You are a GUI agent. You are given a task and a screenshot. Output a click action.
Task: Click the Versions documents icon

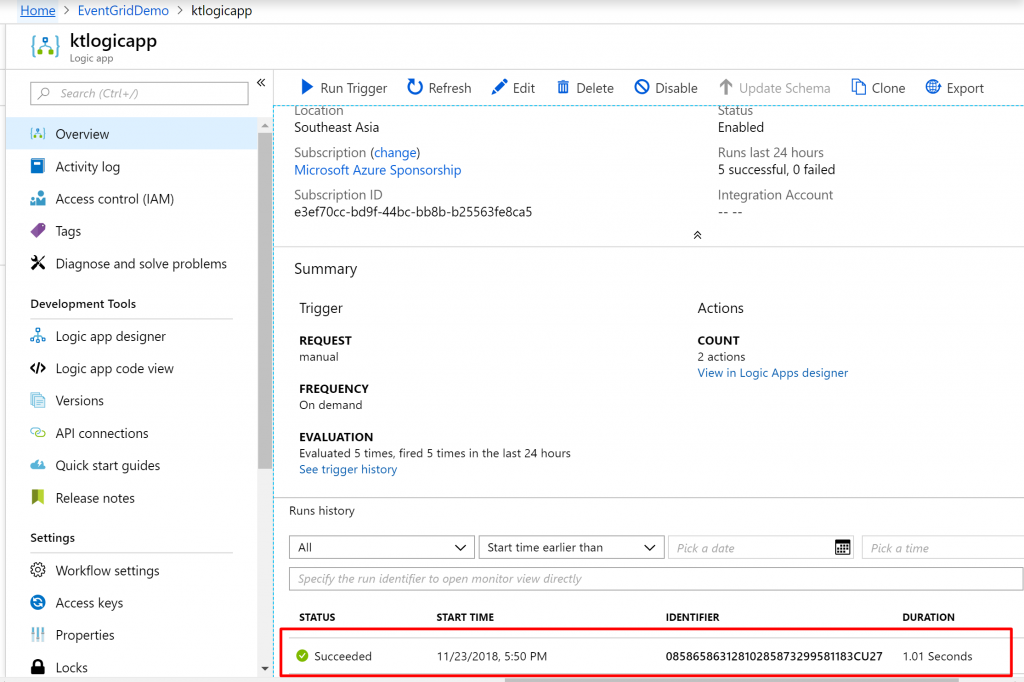coord(38,400)
